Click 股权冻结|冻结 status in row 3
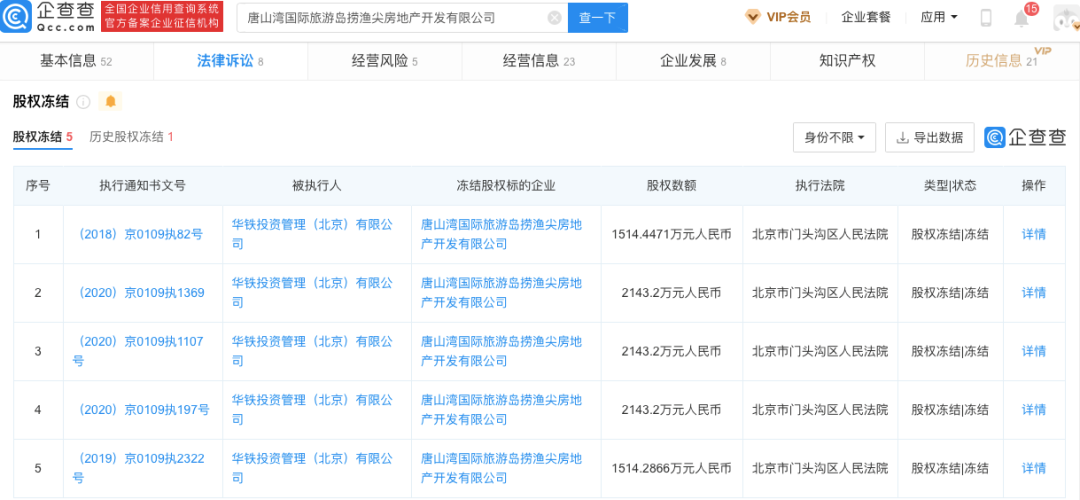Image resolution: width=1080 pixels, height=500 pixels. 950,351
